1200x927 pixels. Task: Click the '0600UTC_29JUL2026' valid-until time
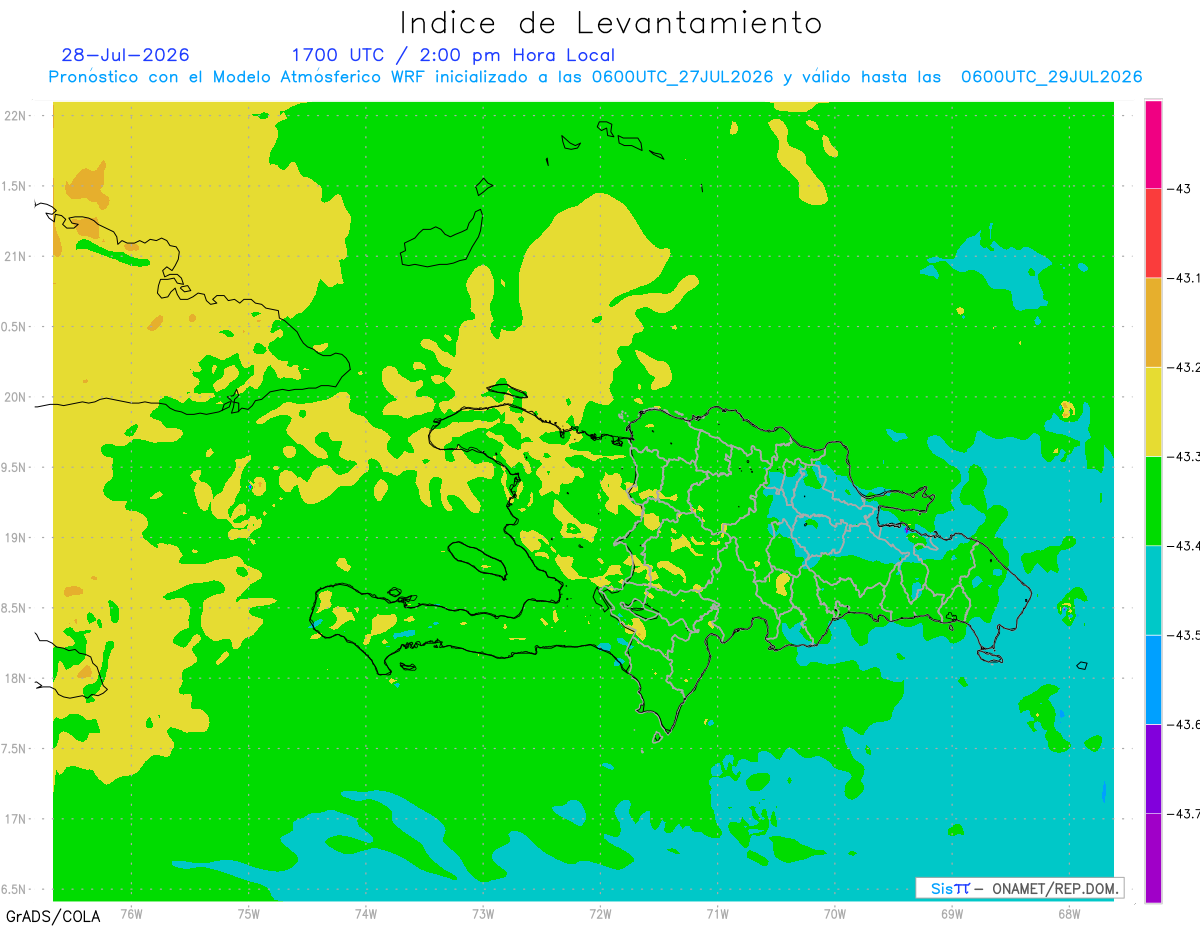point(1051,77)
